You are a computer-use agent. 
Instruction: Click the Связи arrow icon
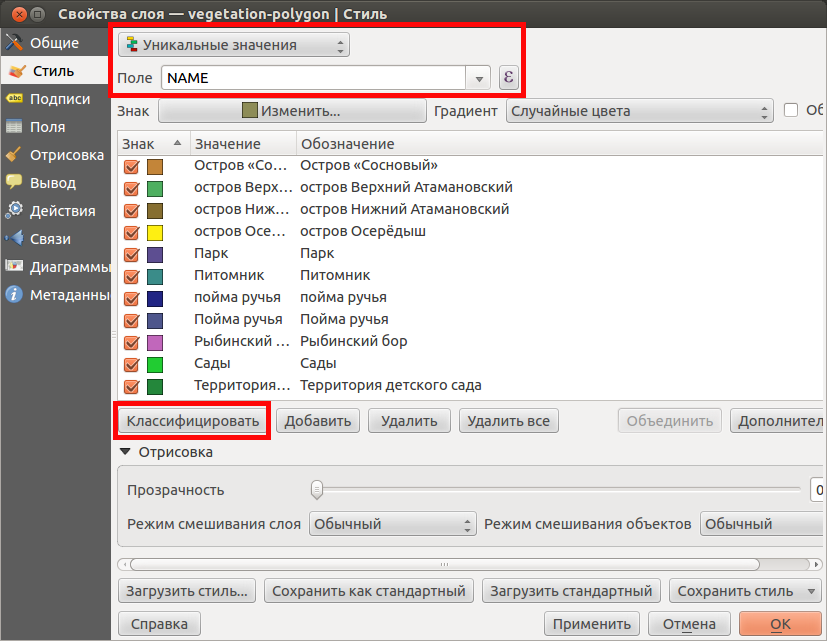coord(14,238)
